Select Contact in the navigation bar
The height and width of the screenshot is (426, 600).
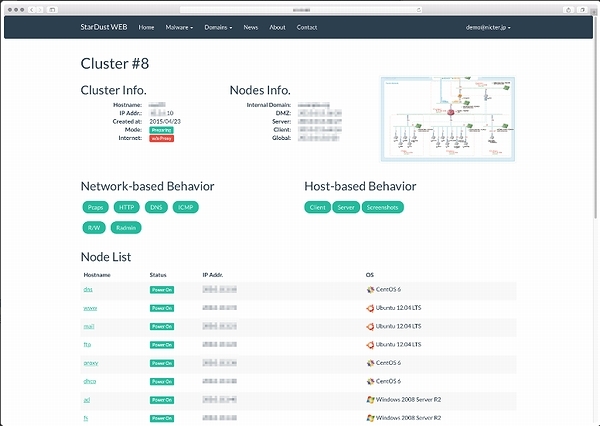point(307,28)
